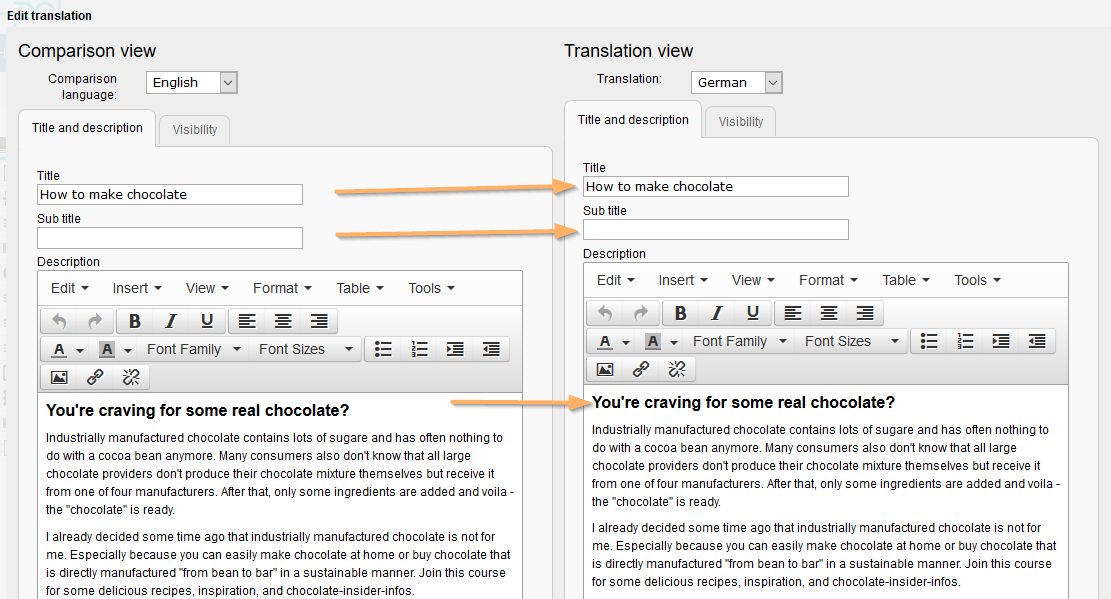Screen dimensions: 1111x599
Task: Remove link icon in right translation editor
Action: click(x=677, y=369)
